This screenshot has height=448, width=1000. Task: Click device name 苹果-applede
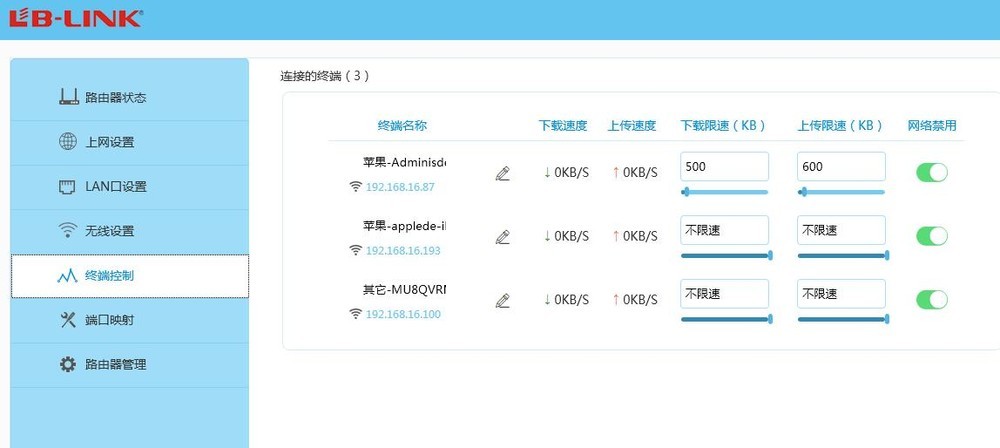pyautogui.click(x=404, y=226)
